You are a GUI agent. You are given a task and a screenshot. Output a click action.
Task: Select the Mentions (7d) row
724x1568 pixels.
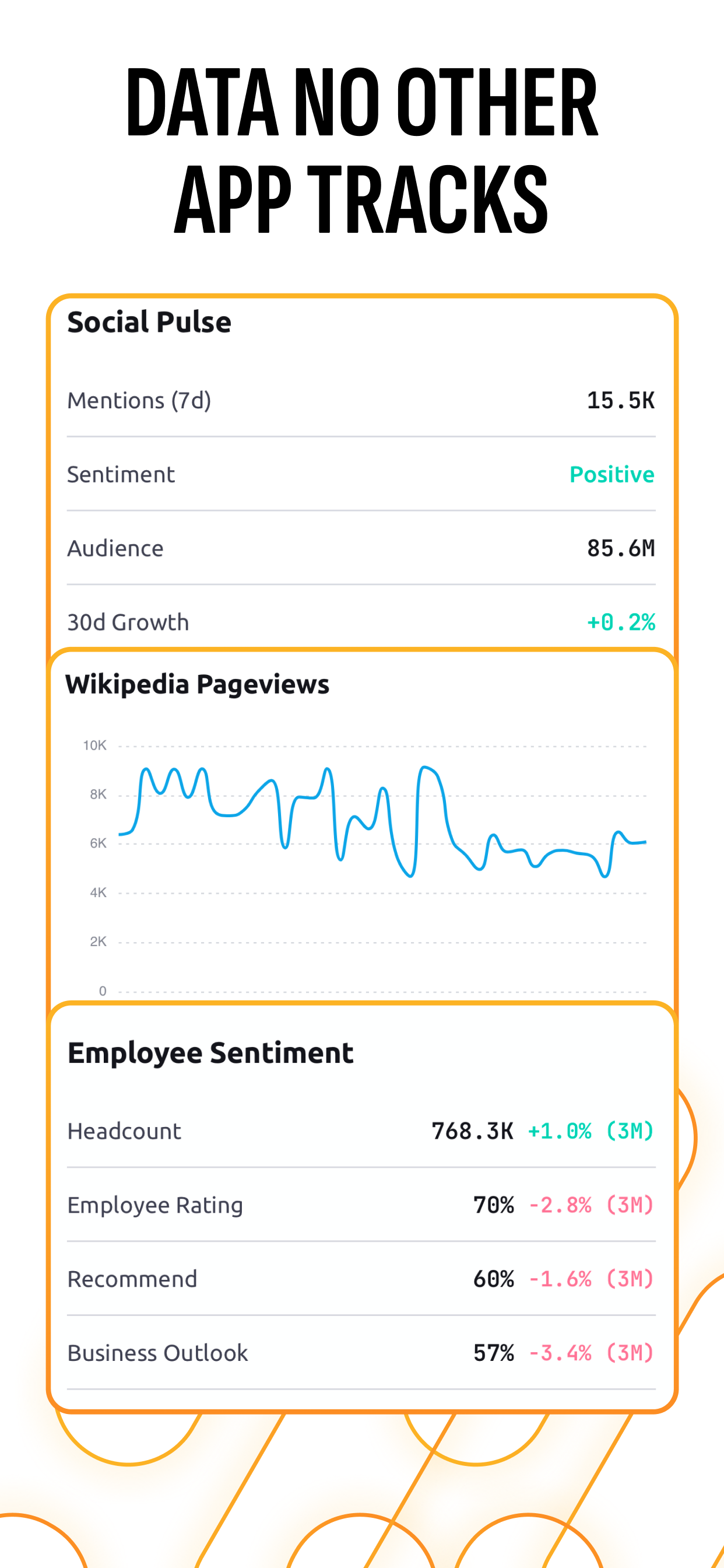pos(361,401)
